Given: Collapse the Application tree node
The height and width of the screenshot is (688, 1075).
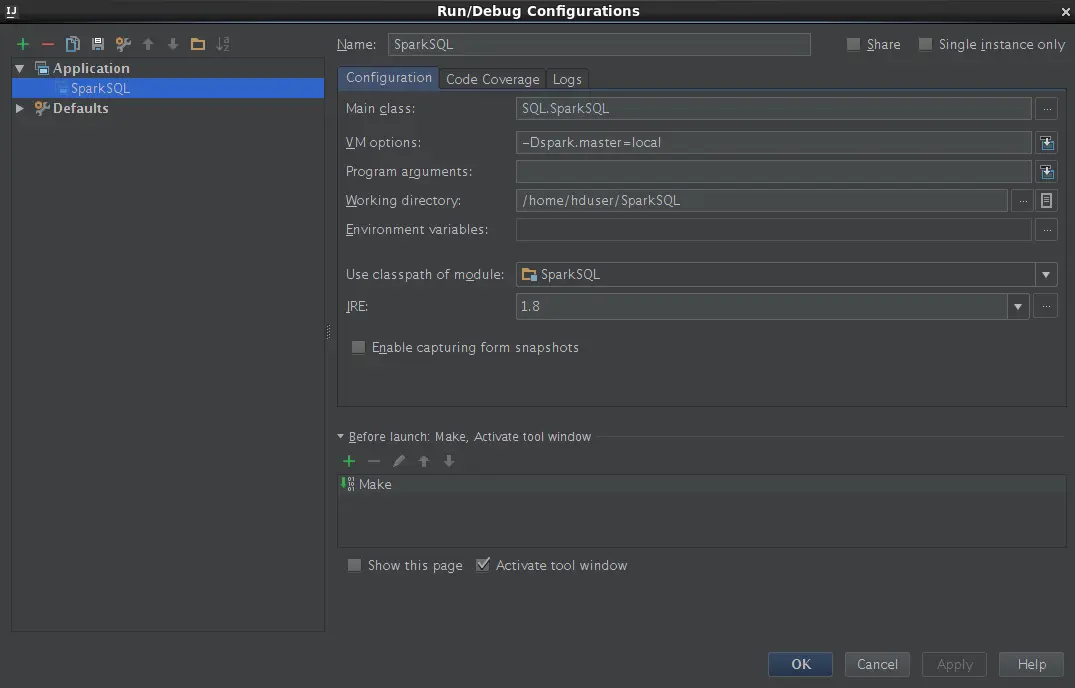Looking at the screenshot, I should [x=20, y=69].
